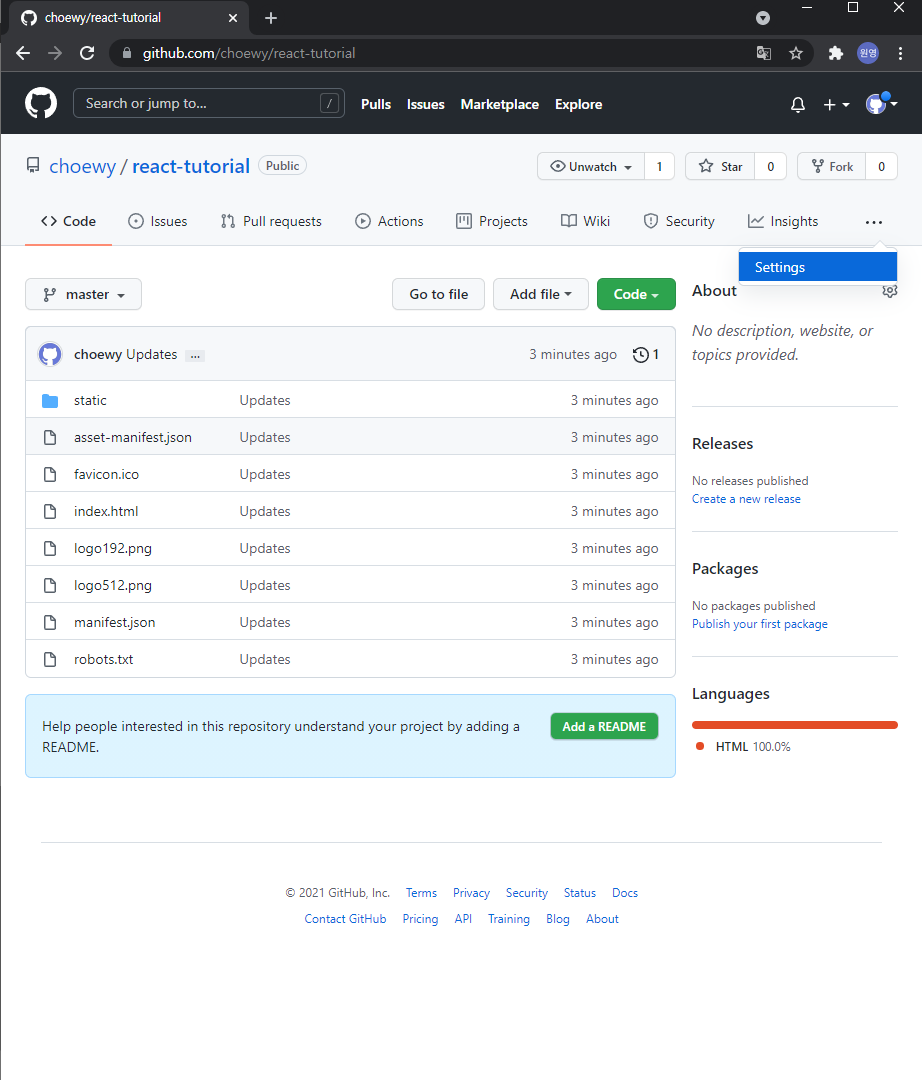Click Contact GitHub footer link
This screenshot has width=922, height=1080.
(x=345, y=919)
